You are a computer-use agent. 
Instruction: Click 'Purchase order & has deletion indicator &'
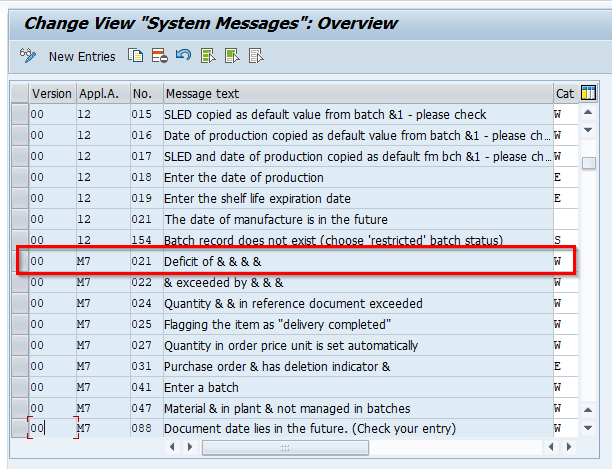277,366
